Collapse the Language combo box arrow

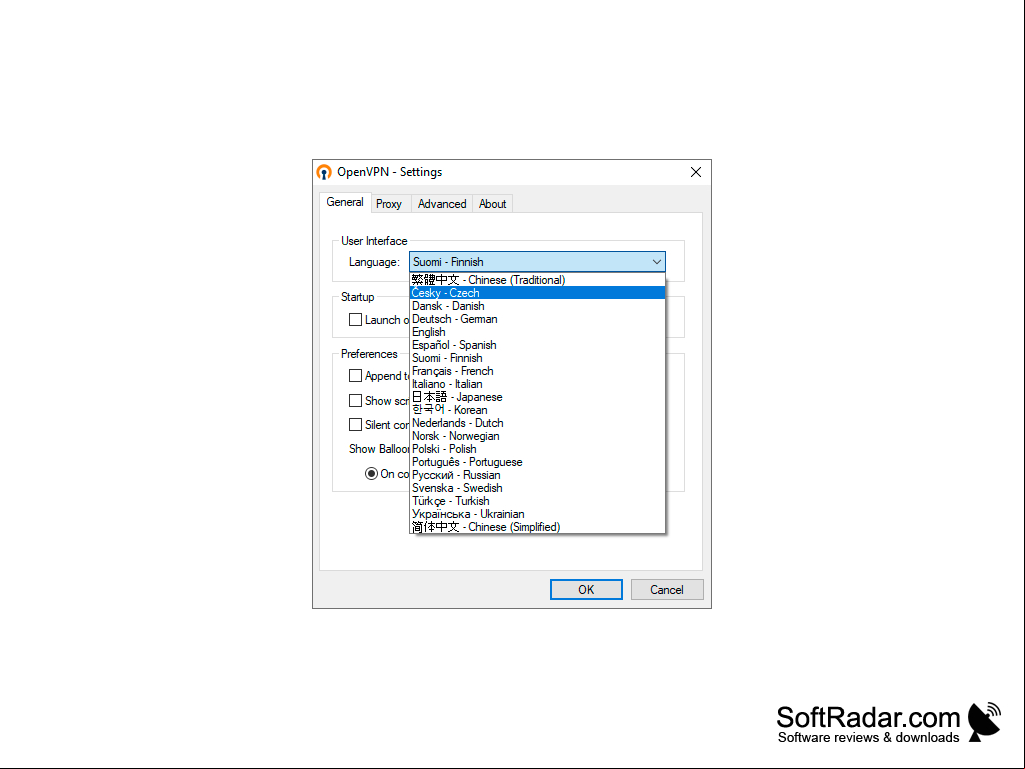pos(656,262)
